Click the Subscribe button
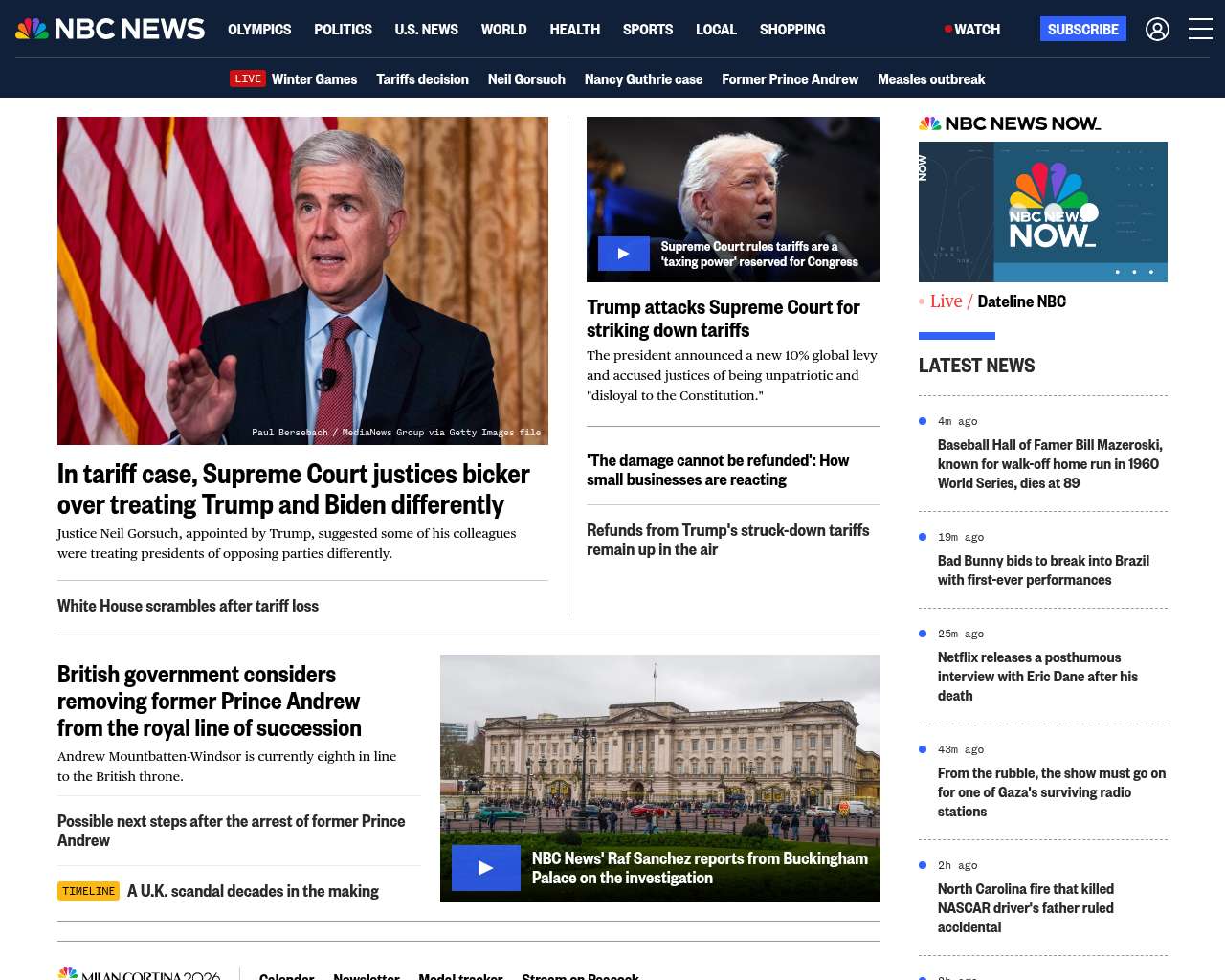The height and width of the screenshot is (980, 1225). tap(1083, 30)
